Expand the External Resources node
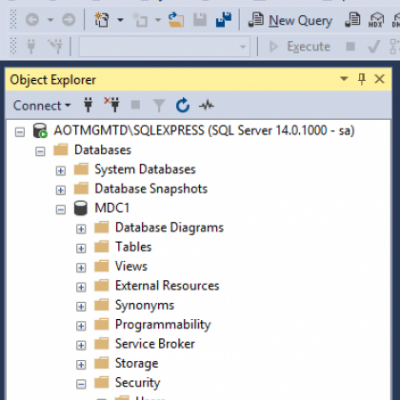Image resolution: width=400 pixels, height=400 pixels. pyautogui.click(x=81, y=287)
